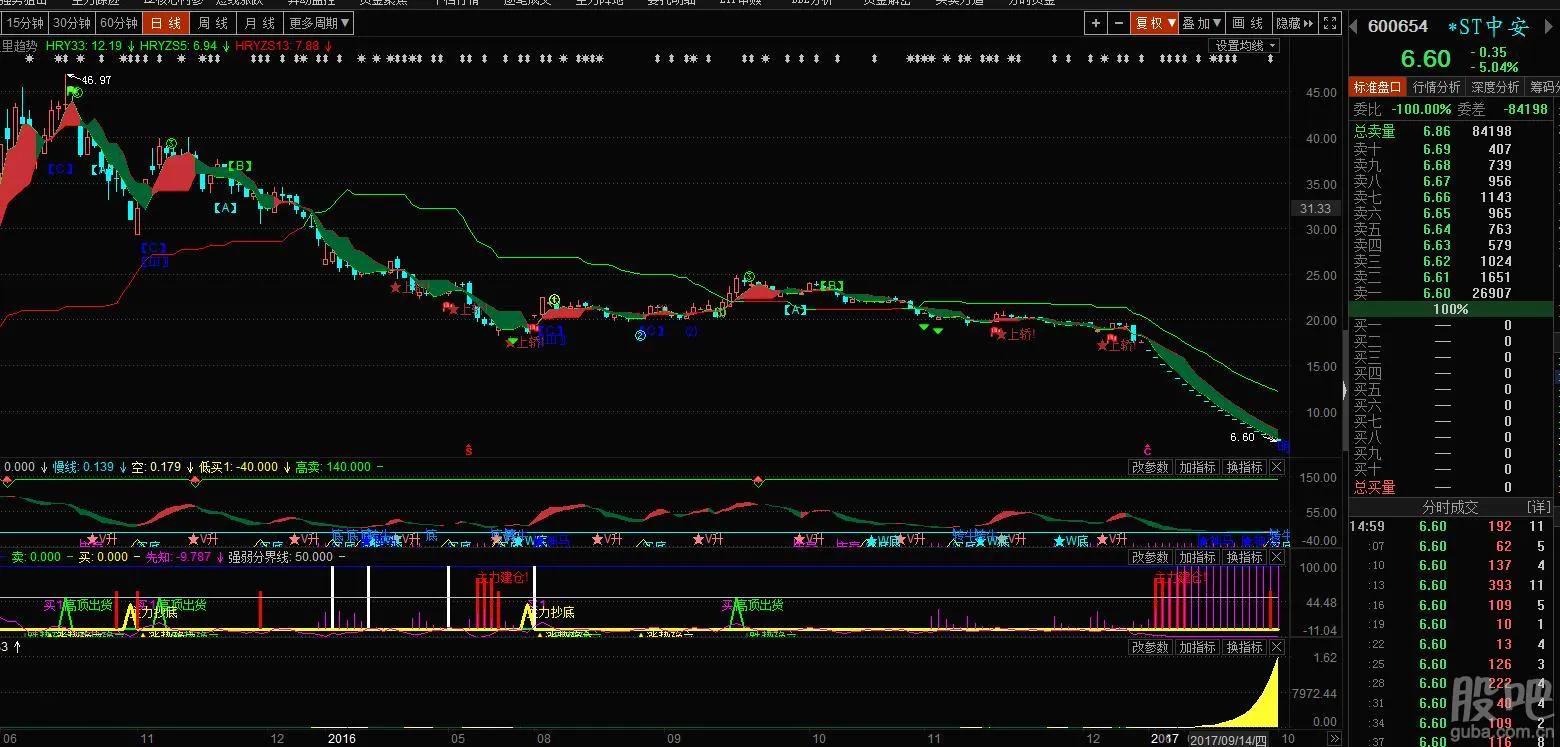Viewport: 1560px width, 747px height.
Task: Close the second indicator sub-panel
Action: [1277, 557]
